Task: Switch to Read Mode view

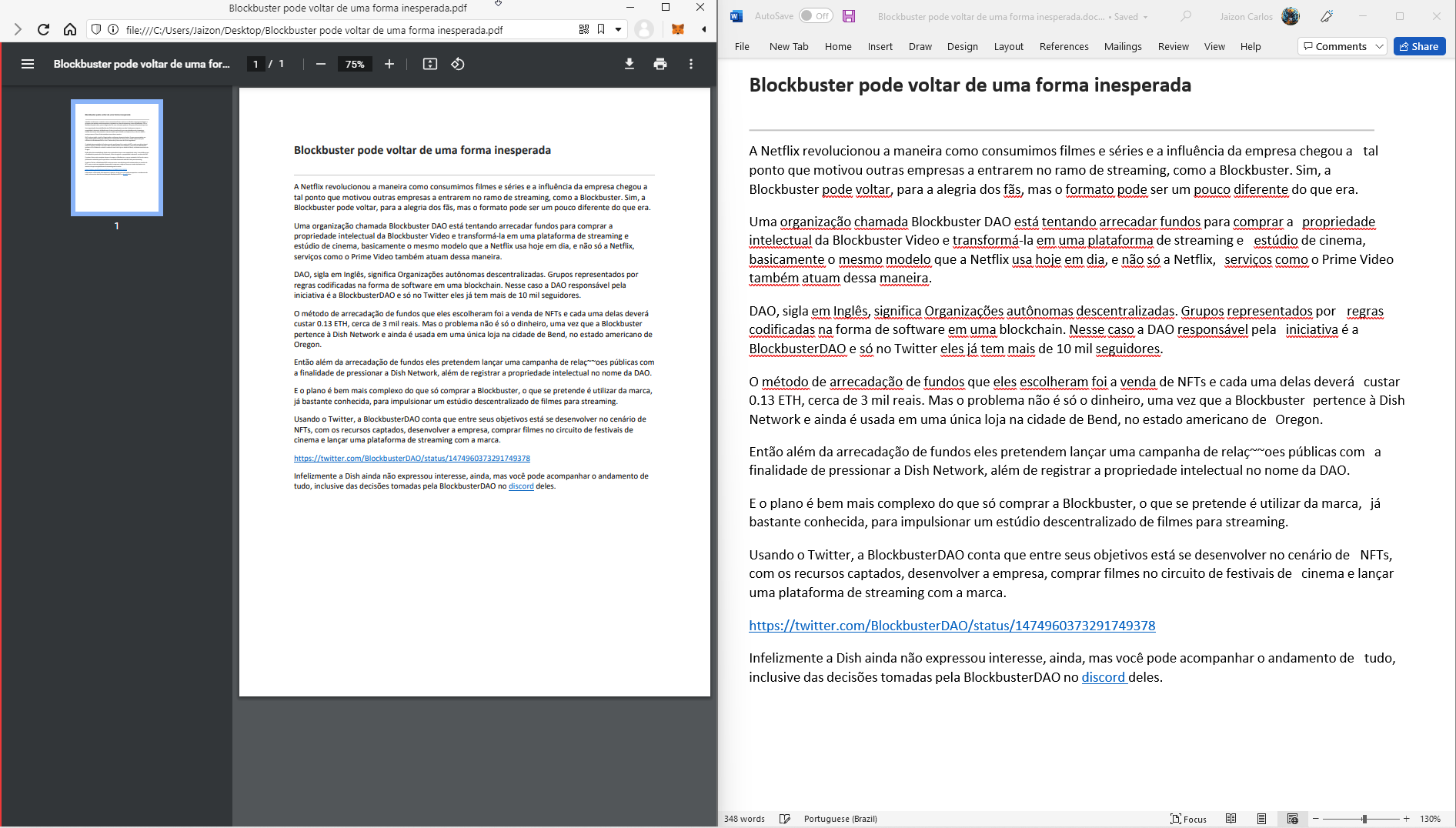Action: (1231, 819)
